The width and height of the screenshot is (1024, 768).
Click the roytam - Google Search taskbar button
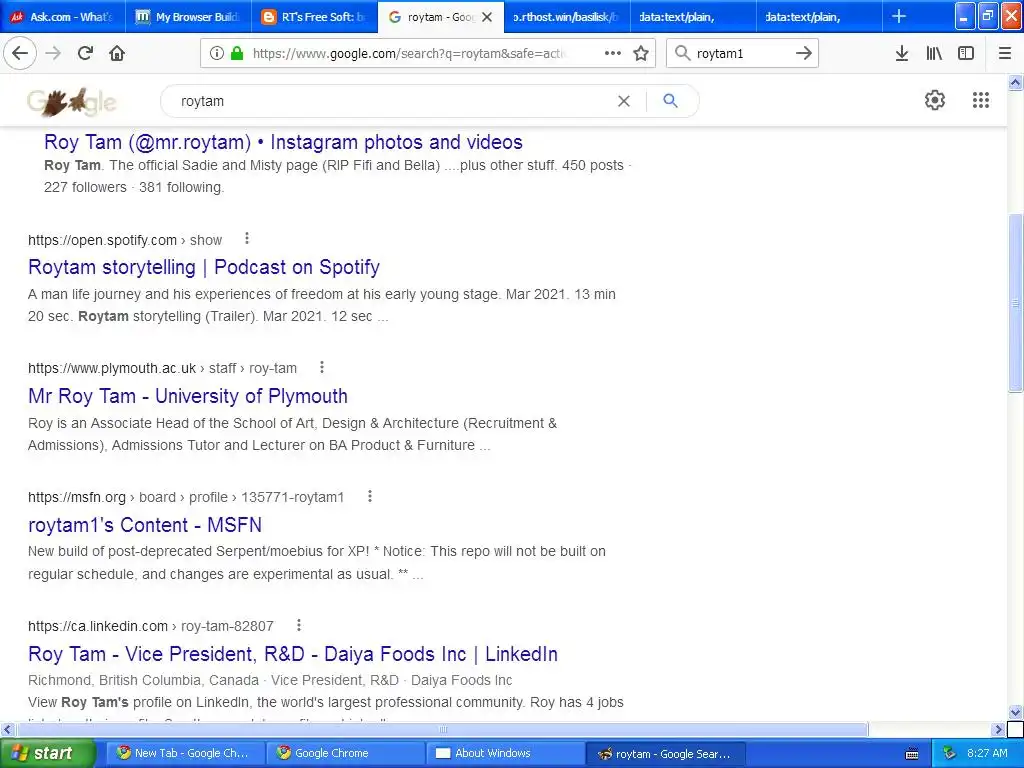[665, 754]
